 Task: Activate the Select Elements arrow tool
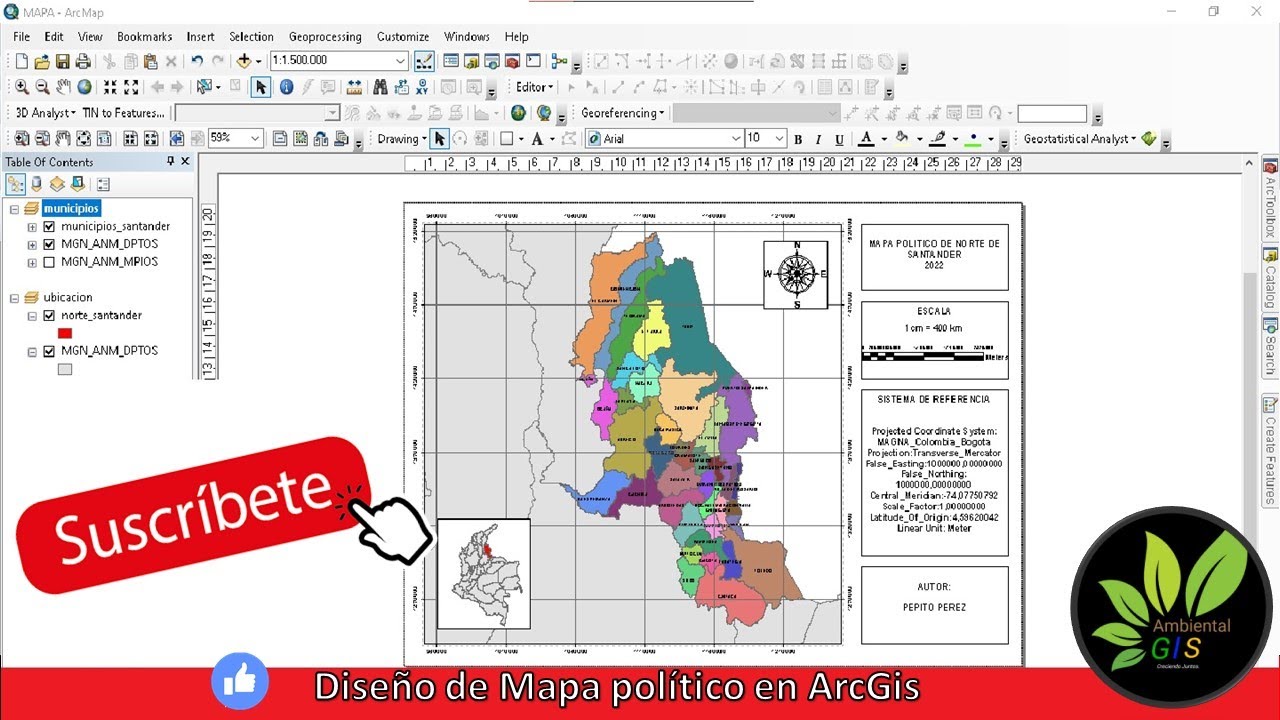click(x=261, y=87)
